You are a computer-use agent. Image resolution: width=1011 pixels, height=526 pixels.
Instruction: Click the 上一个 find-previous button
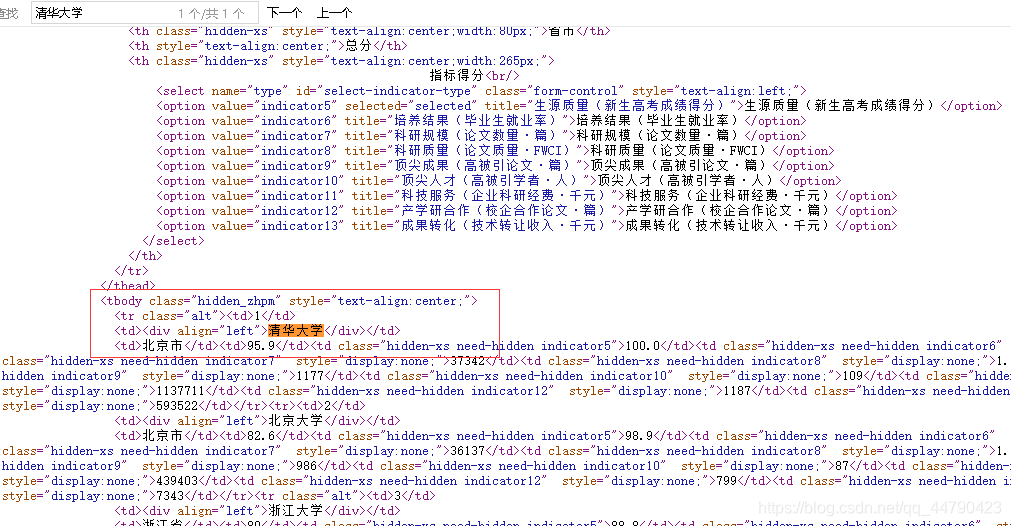tap(334, 13)
